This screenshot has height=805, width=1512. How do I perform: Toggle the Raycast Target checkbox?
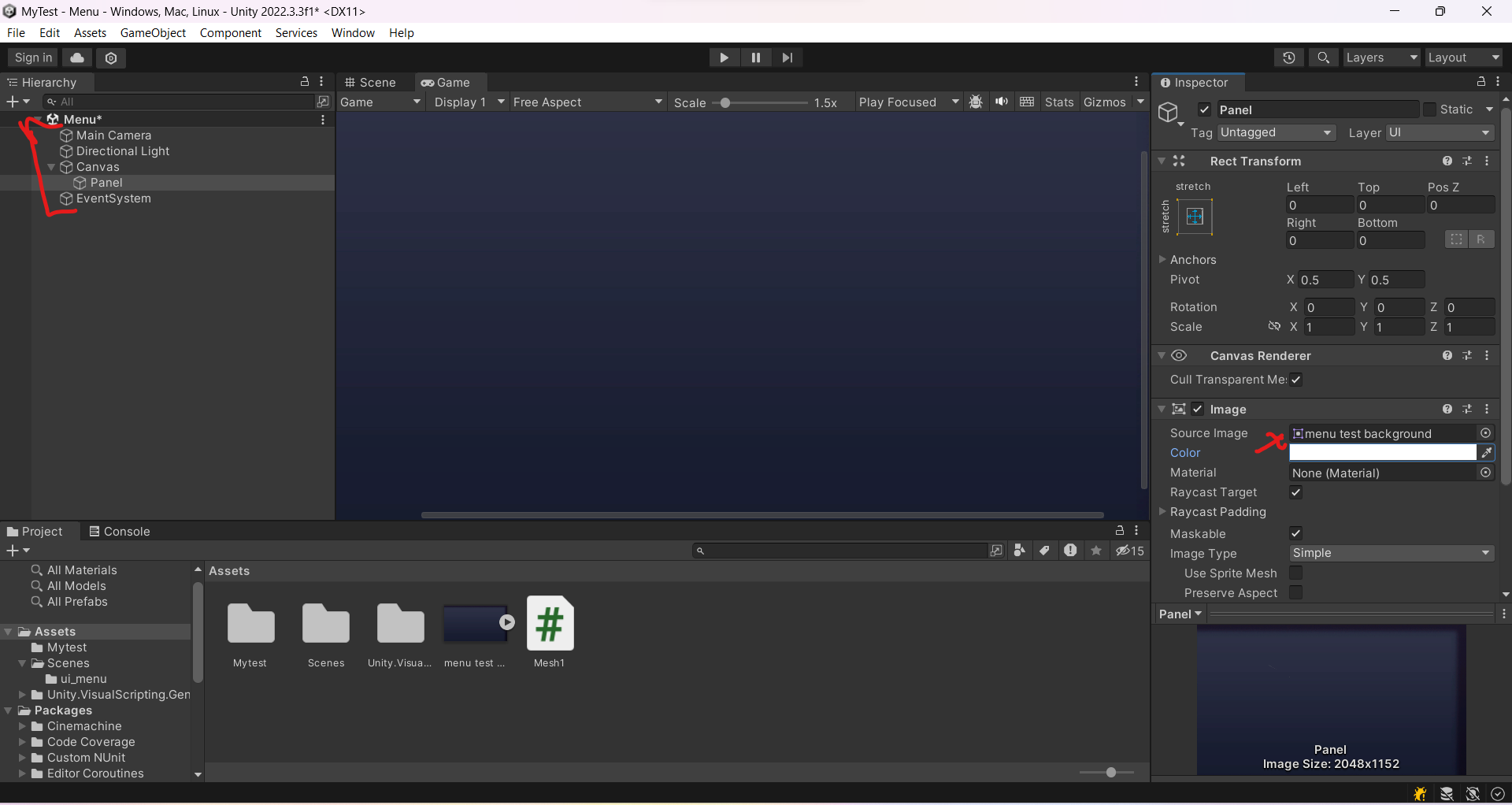coord(1296,492)
